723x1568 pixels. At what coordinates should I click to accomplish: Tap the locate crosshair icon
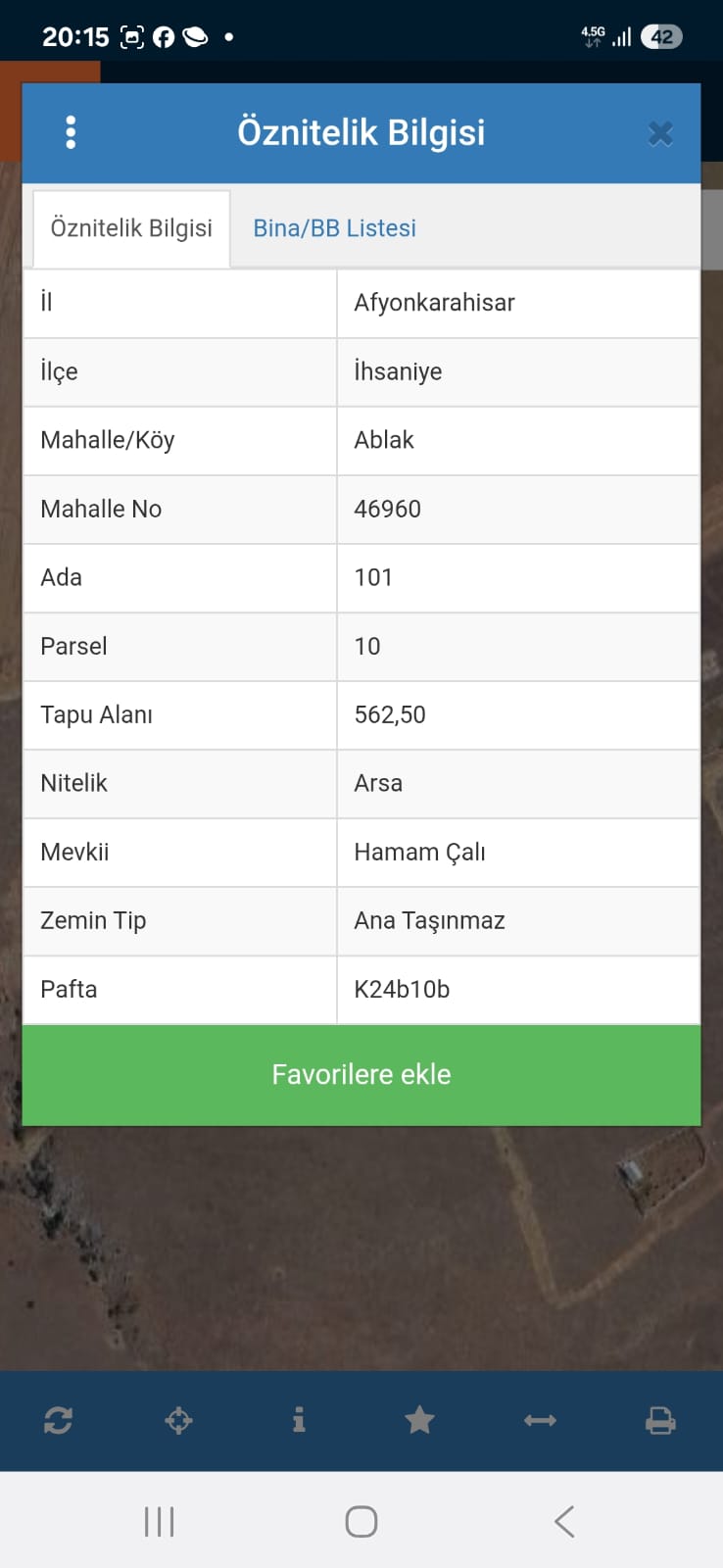click(178, 1420)
